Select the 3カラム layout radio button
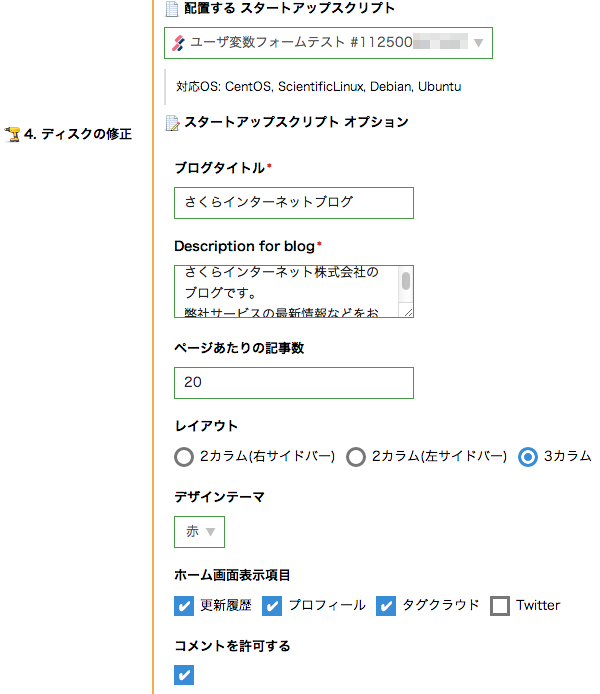This screenshot has height=694, width=600. click(x=529, y=457)
